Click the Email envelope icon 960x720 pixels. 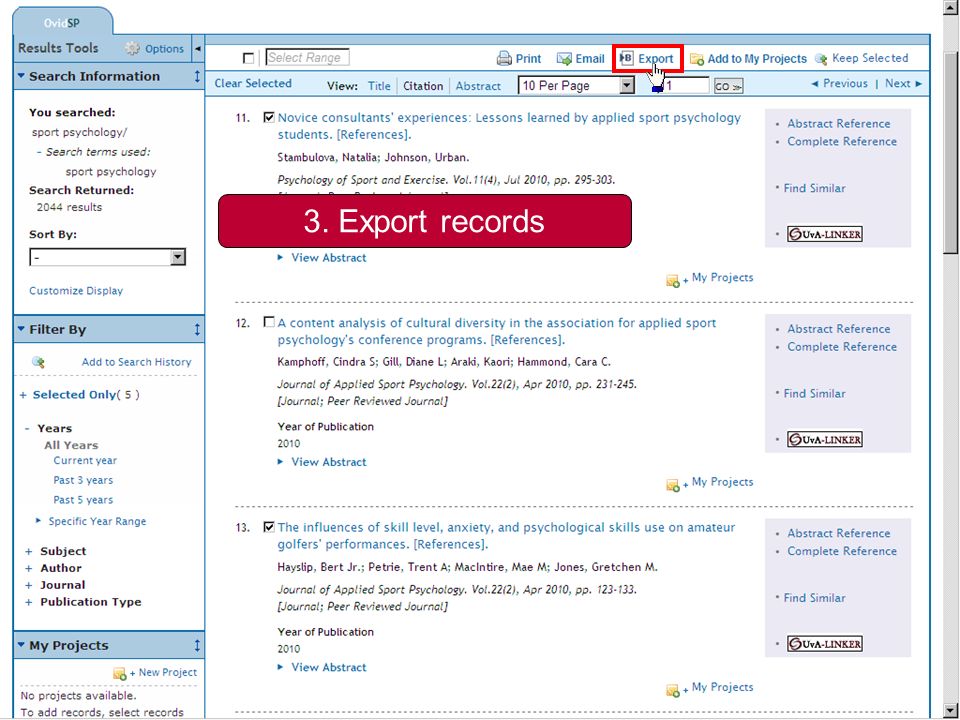point(564,59)
